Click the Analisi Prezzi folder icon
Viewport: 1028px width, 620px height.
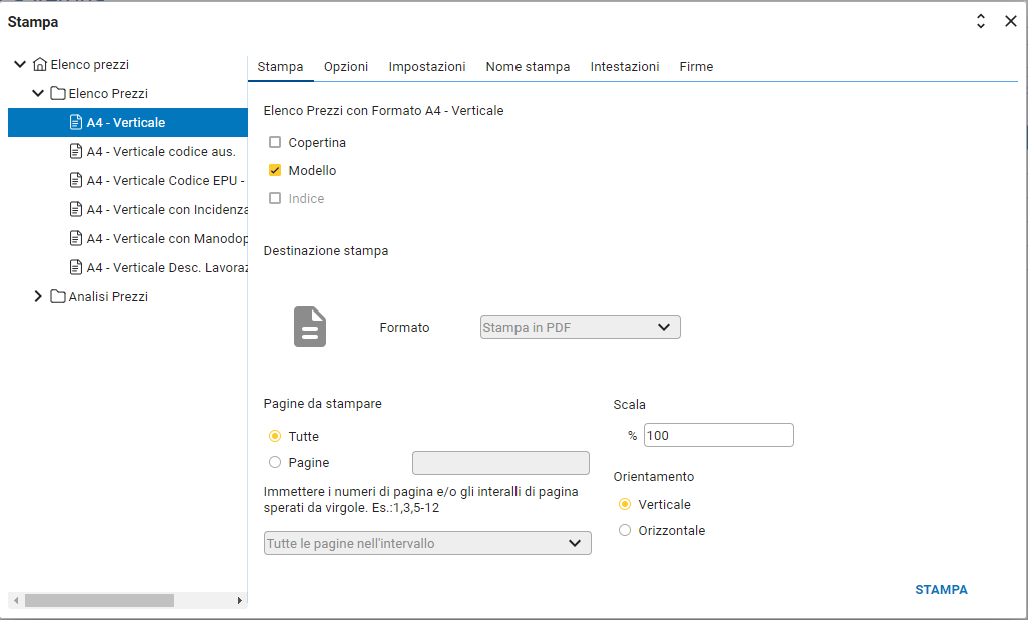(x=58, y=297)
